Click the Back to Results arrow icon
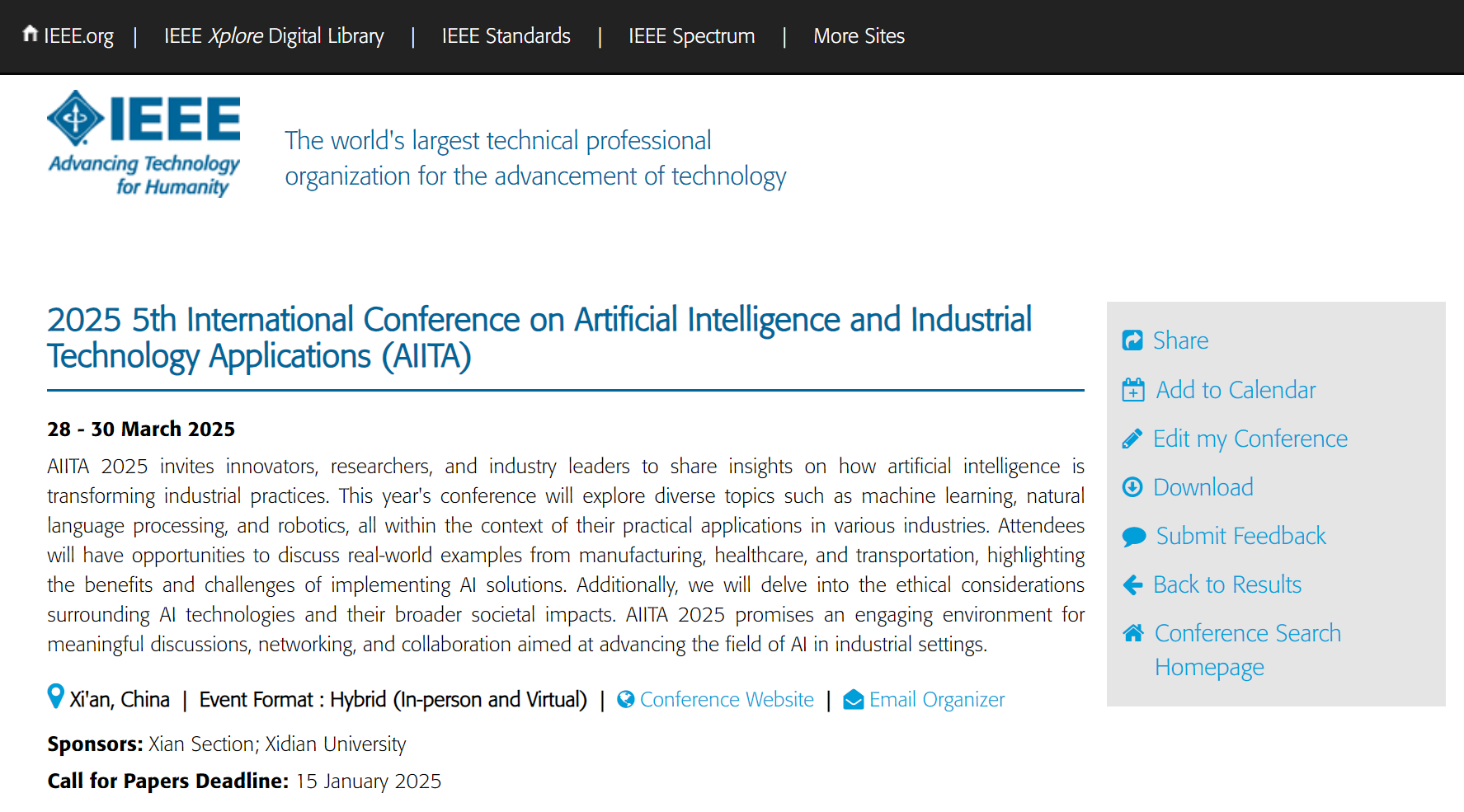 [1132, 585]
